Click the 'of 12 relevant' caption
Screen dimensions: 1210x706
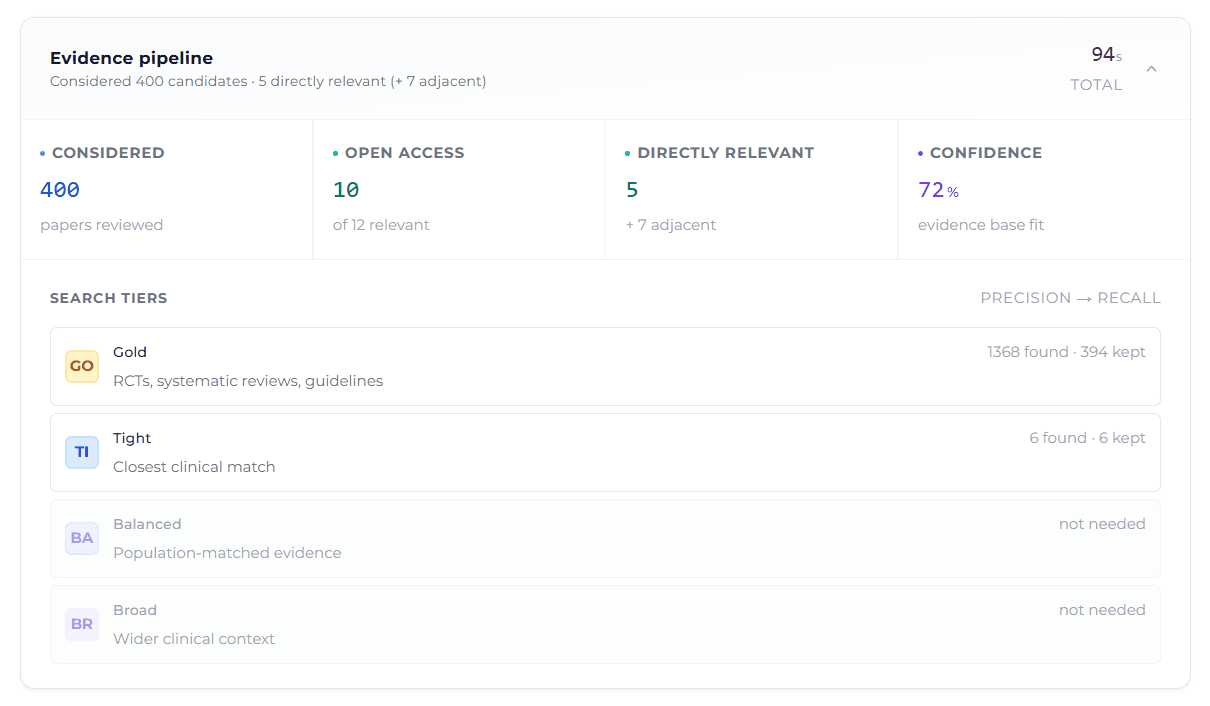[x=381, y=225]
